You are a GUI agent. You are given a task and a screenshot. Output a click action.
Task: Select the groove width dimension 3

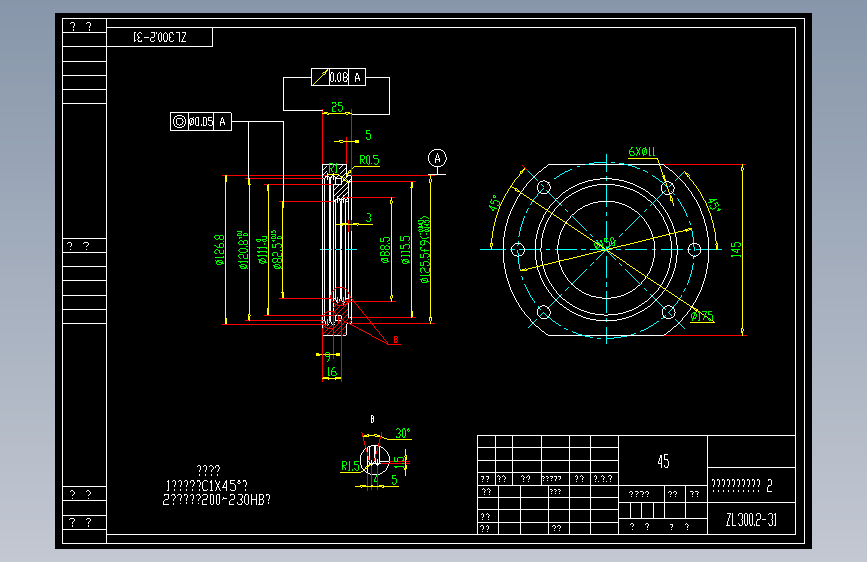click(x=369, y=218)
